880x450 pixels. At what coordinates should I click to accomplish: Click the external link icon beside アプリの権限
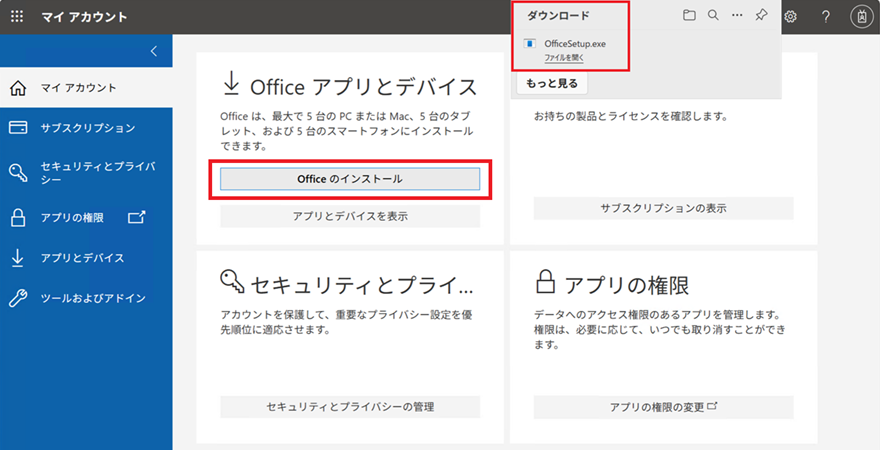pos(137,217)
